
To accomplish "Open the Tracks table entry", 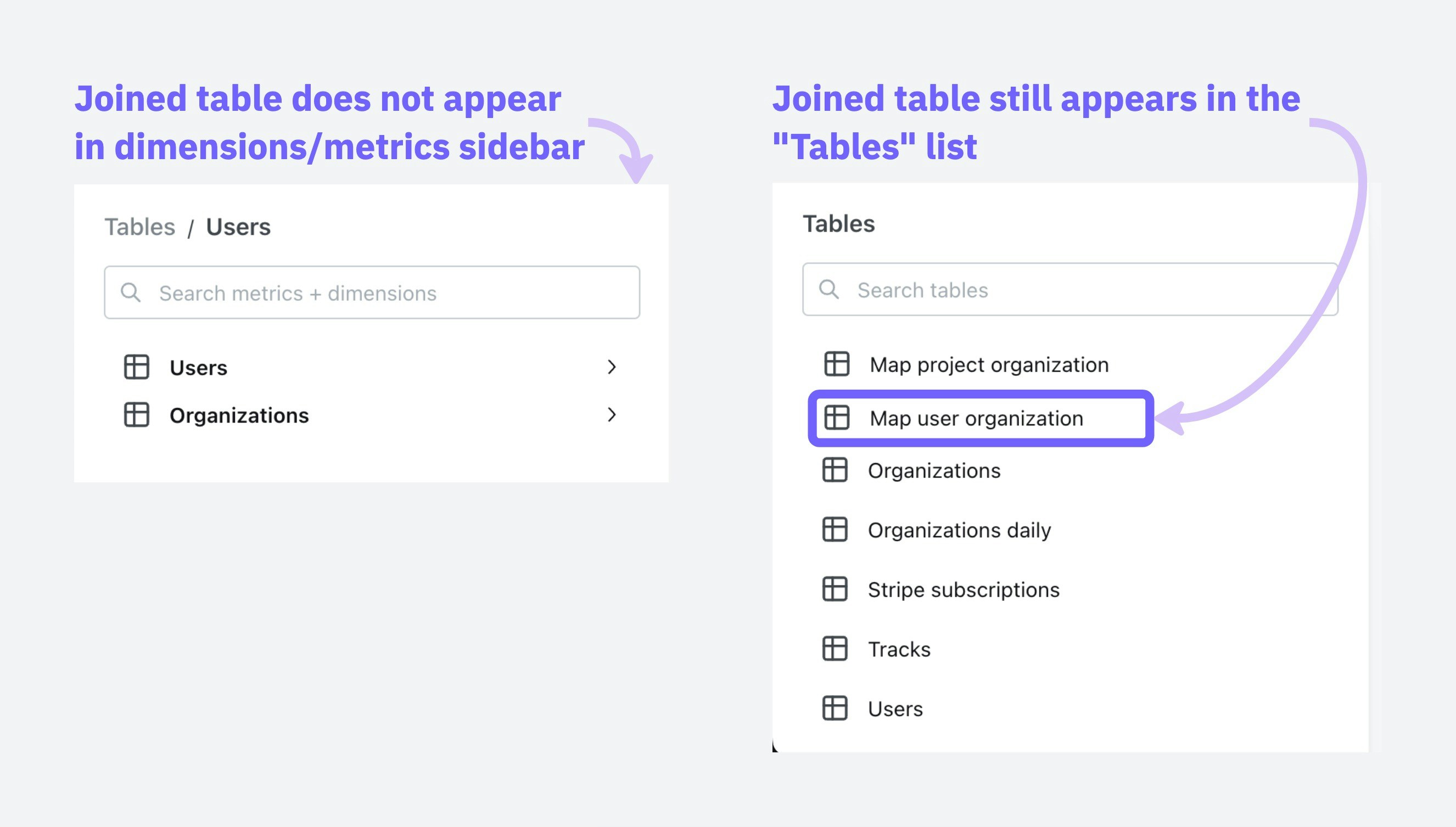I will click(x=899, y=649).
